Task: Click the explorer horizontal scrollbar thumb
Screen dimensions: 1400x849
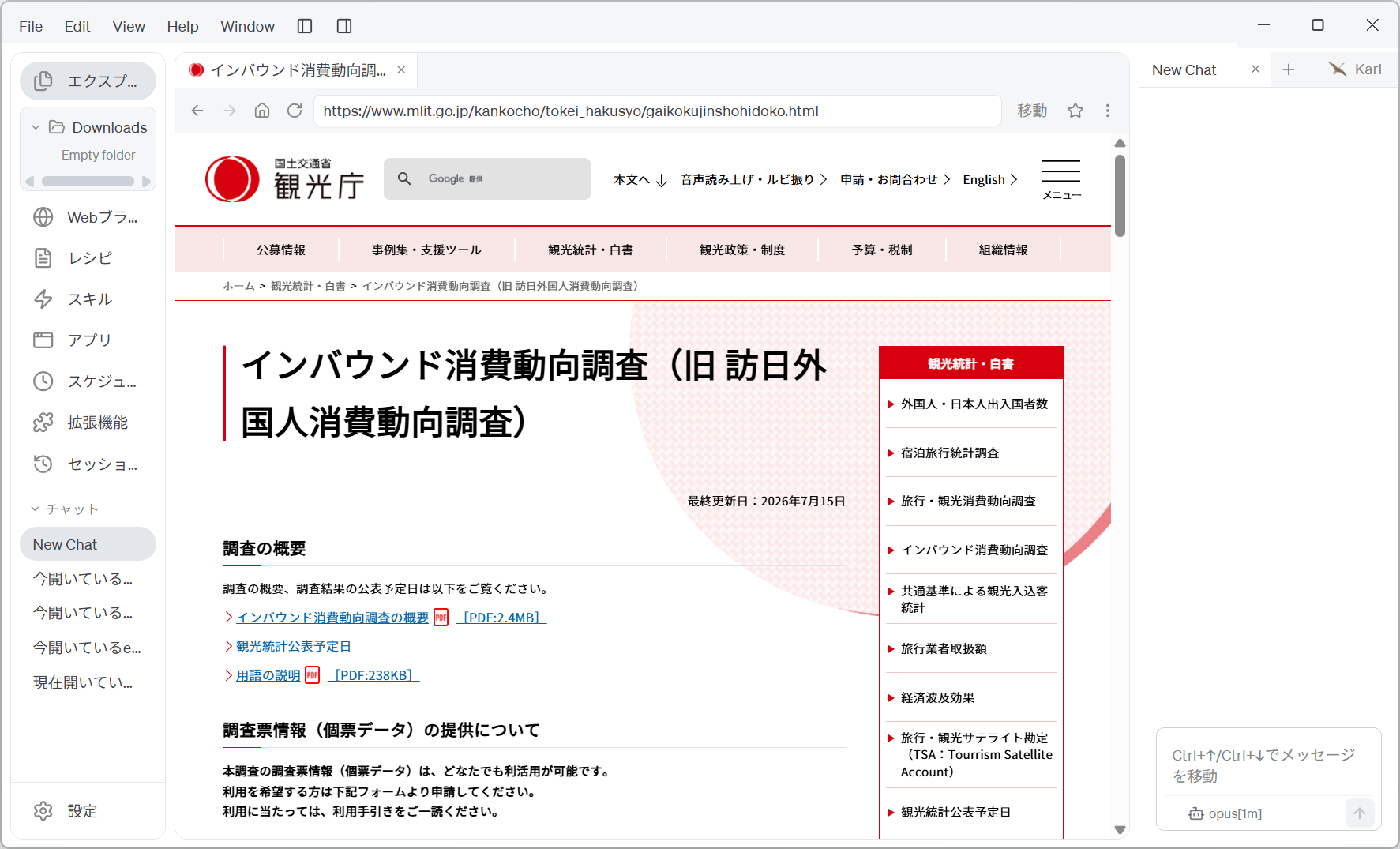Action: 88,181
